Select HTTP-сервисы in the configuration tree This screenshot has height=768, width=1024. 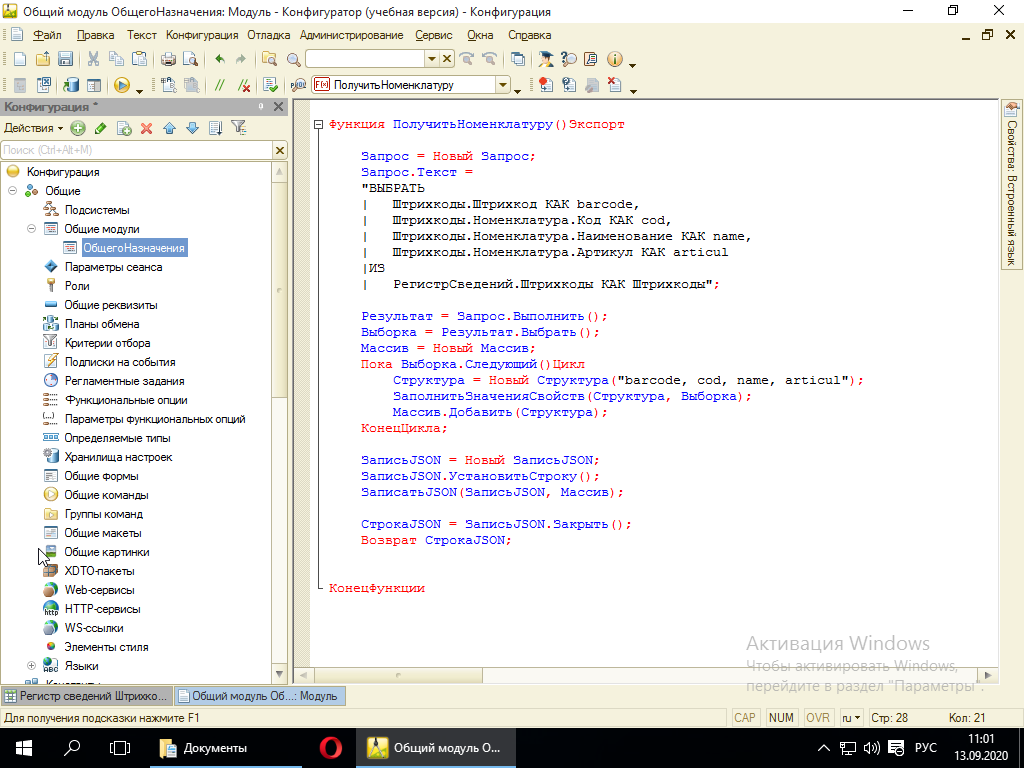click(x=102, y=609)
